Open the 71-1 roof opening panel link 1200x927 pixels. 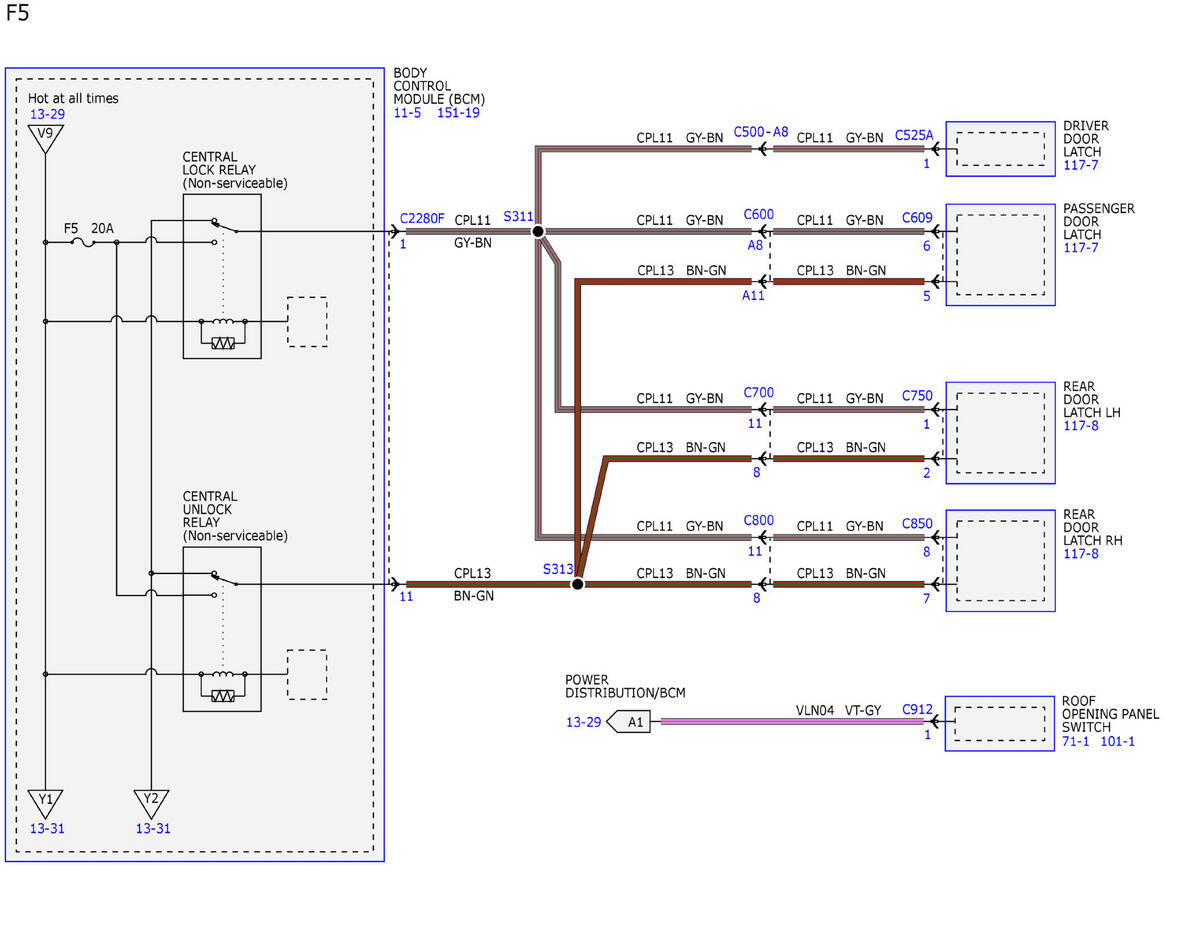click(x=1076, y=741)
